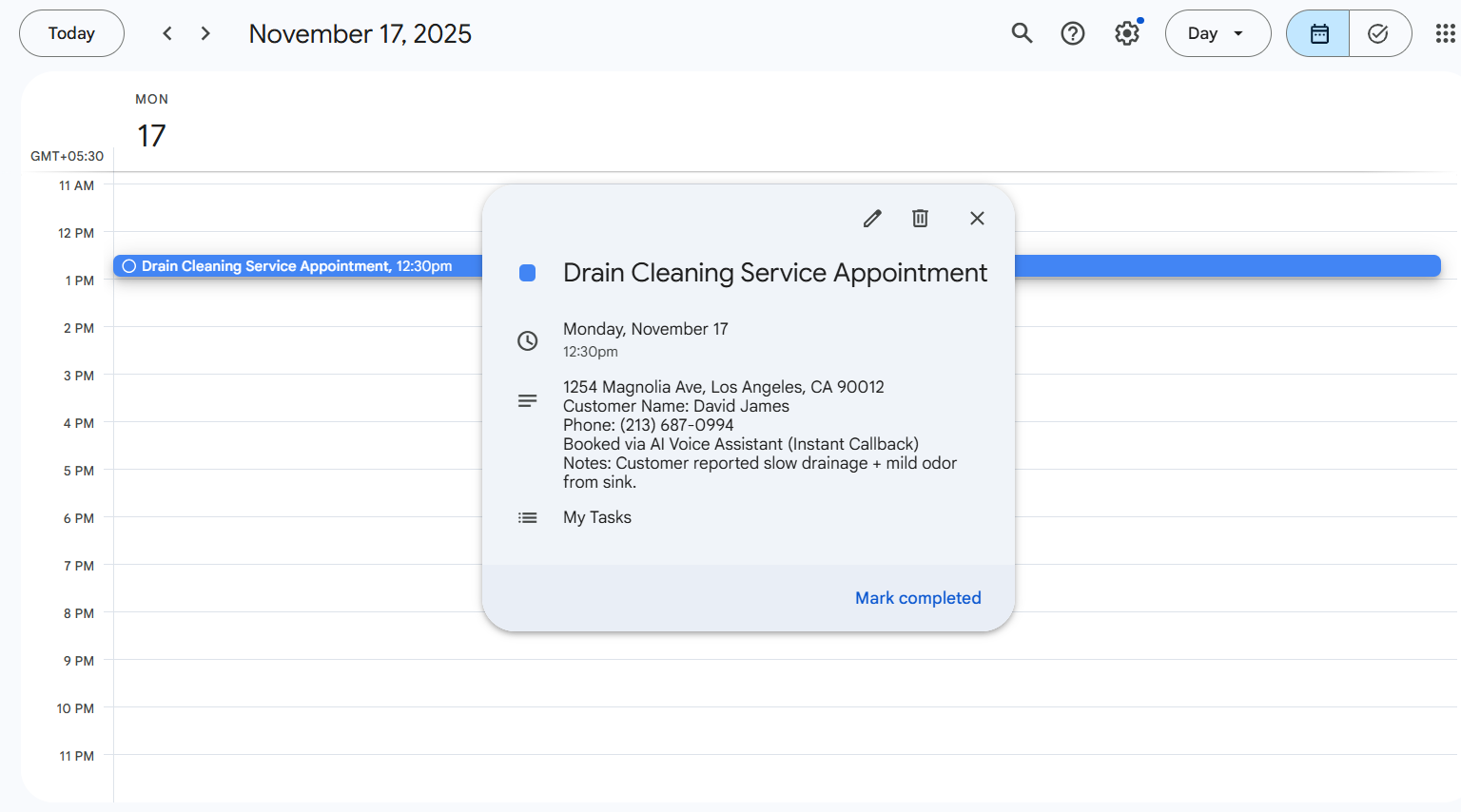Screen dimensions: 1461x812
Task: Select the date number 17 header
Action: point(151,136)
